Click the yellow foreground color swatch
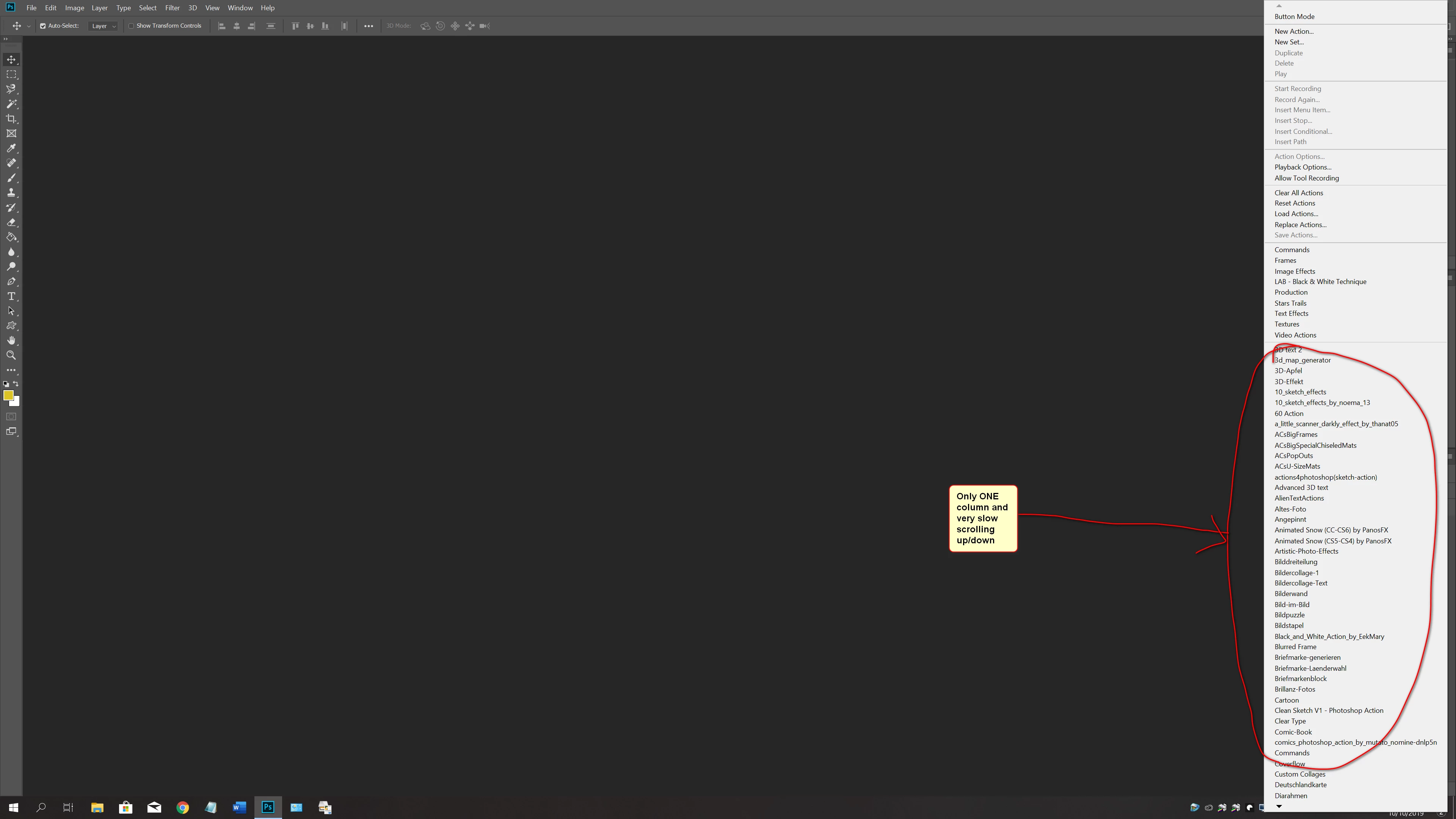 click(x=8, y=395)
